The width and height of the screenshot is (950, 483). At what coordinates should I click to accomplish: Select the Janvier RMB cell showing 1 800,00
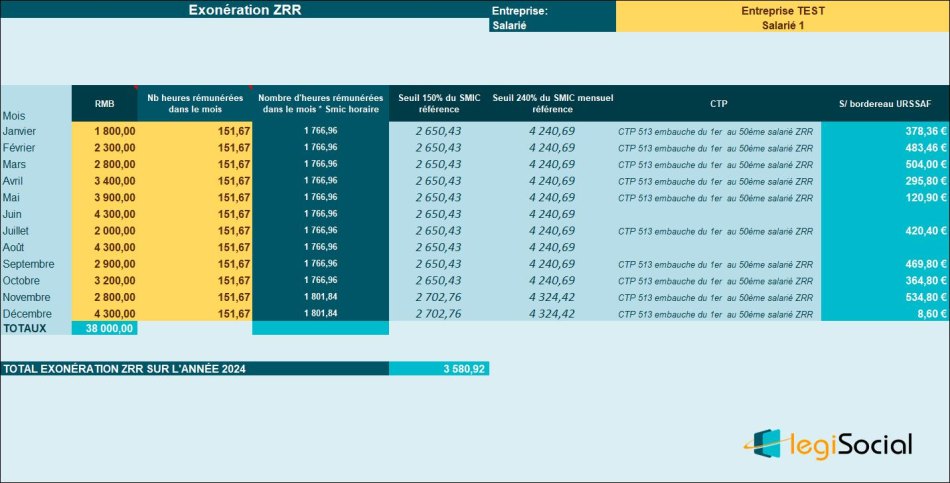(x=104, y=131)
